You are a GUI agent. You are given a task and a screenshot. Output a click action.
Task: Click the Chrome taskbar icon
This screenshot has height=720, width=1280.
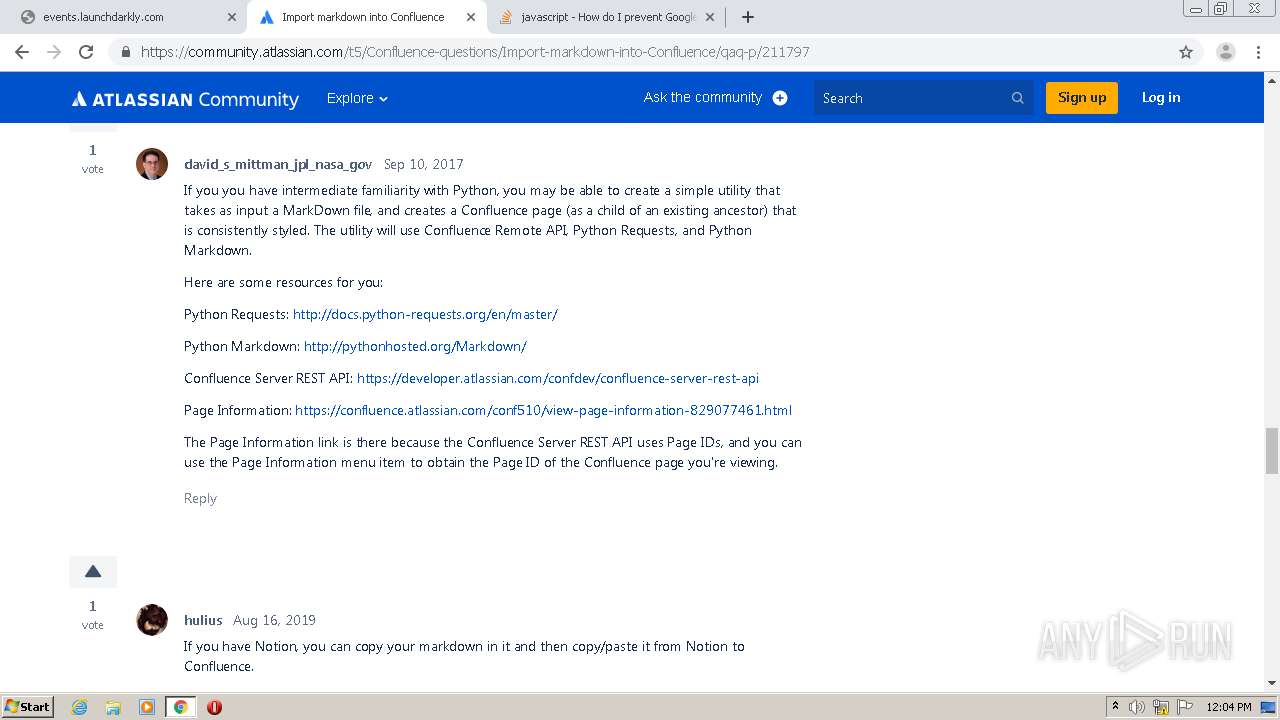tap(181, 707)
